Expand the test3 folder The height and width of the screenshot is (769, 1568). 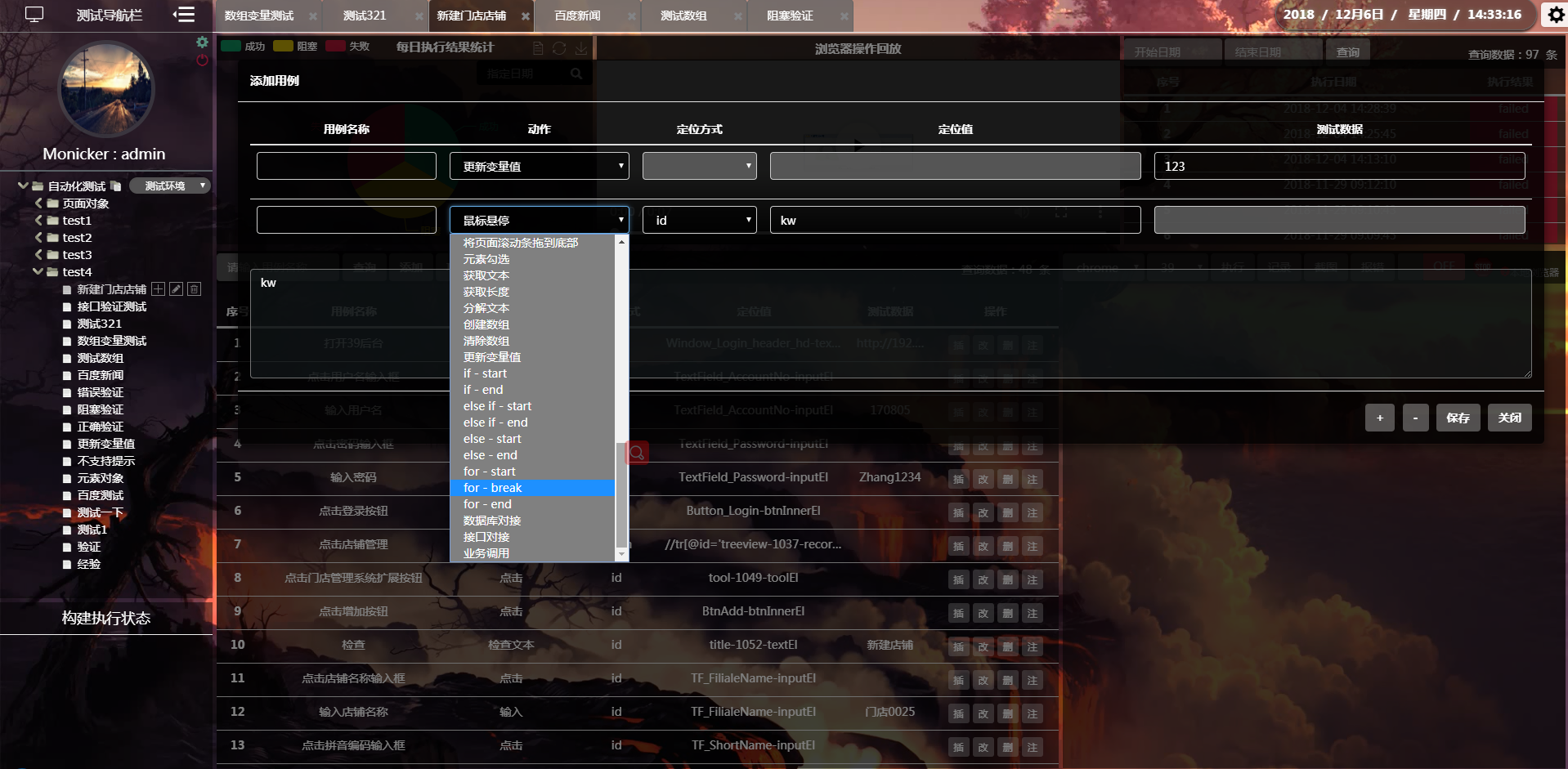38,255
